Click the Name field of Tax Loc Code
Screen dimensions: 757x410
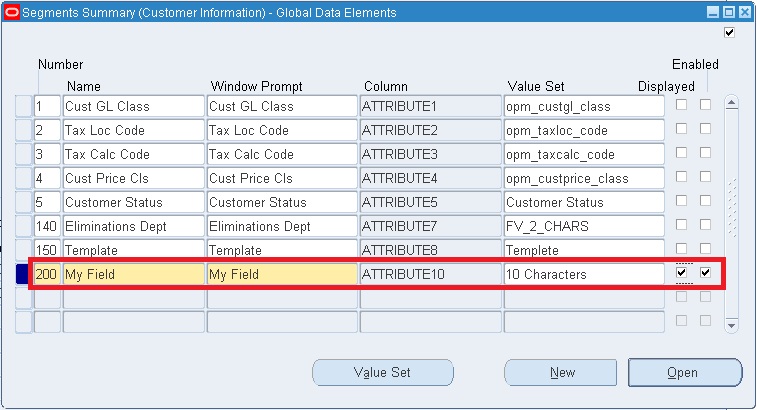click(x=132, y=130)
